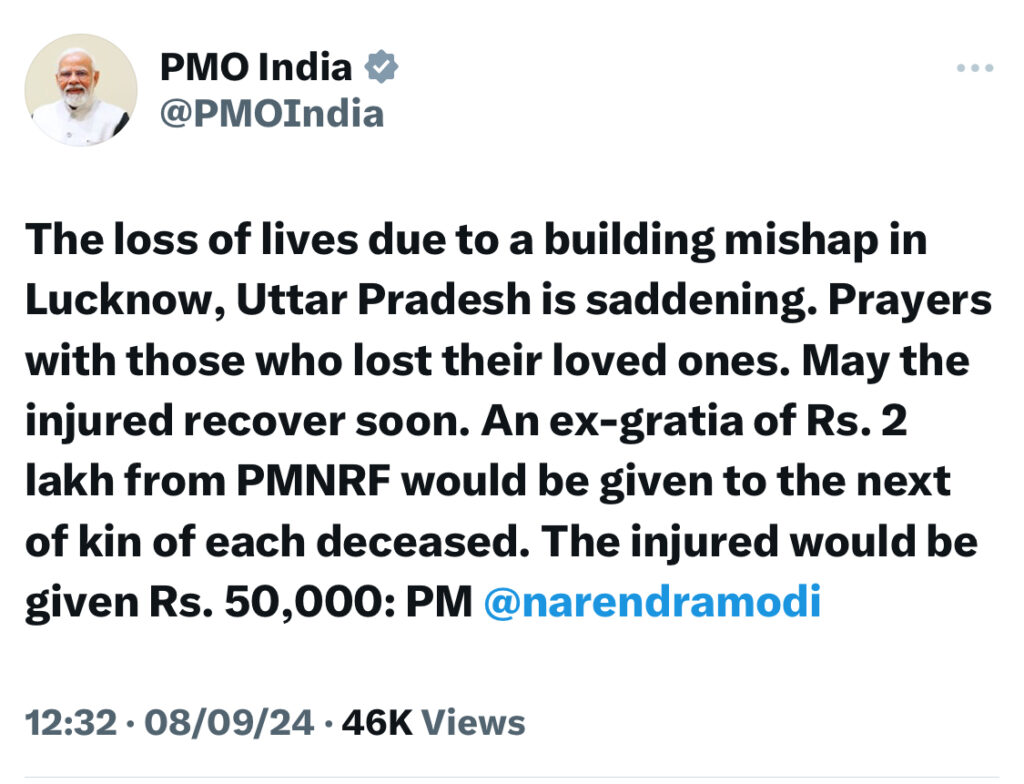Open the three-dot more options menu

(975, 67)
